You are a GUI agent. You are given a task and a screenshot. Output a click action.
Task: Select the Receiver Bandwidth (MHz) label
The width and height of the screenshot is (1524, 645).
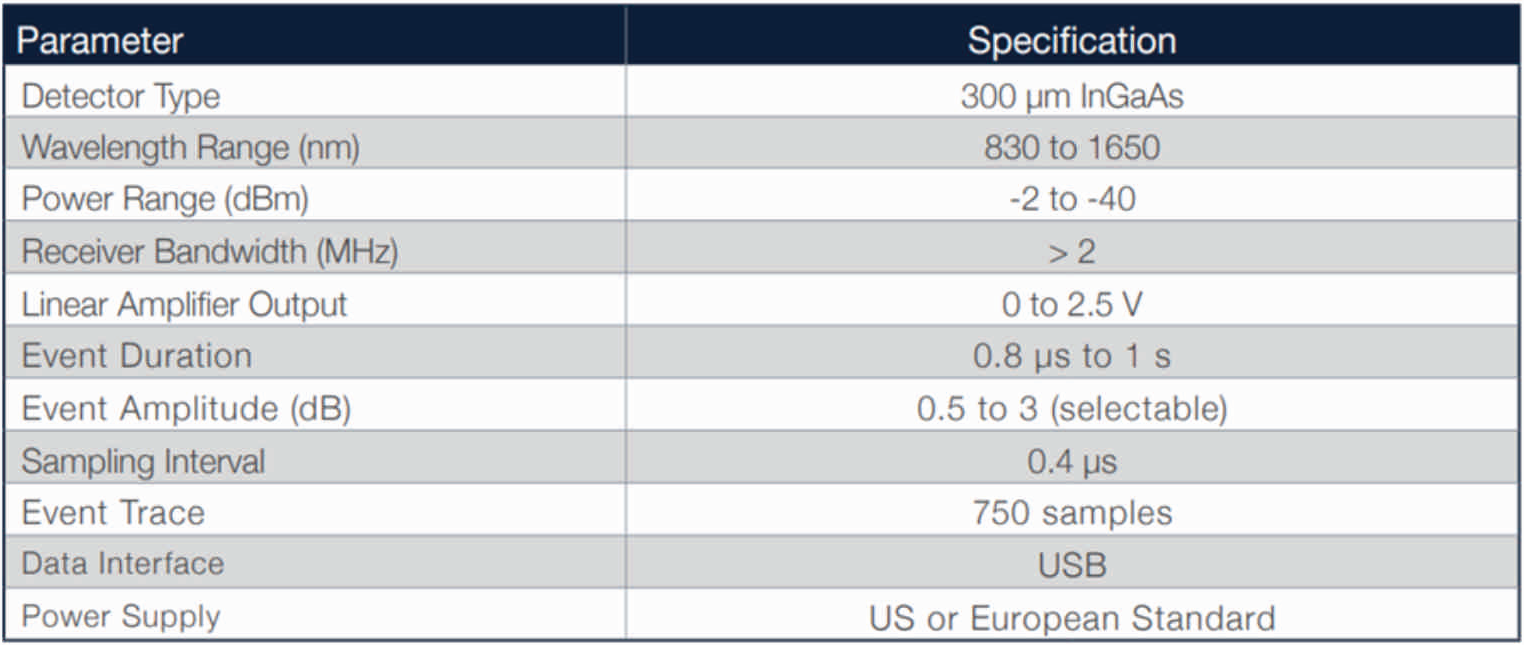pyautogui.click(x=210, y=251)
